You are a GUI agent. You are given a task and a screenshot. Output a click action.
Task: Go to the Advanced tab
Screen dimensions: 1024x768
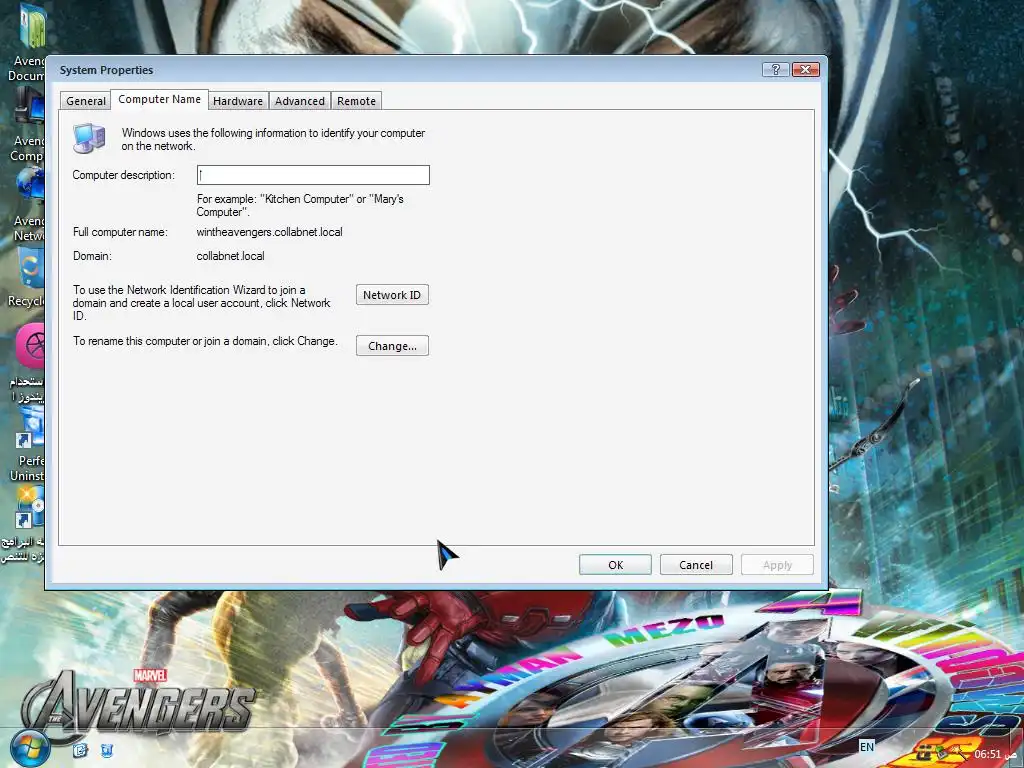coord(300,101)
